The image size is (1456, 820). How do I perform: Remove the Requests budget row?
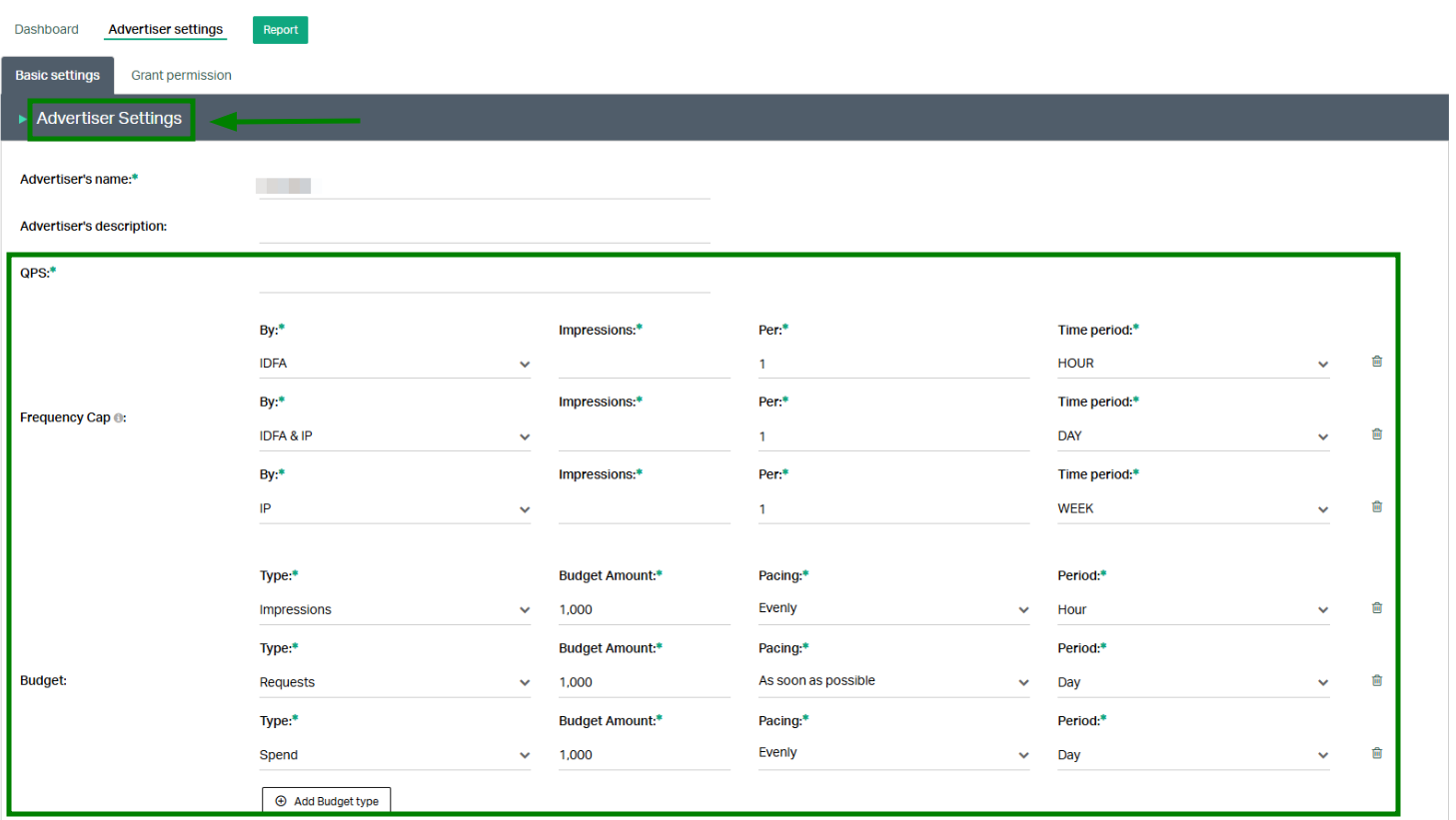(1376, 681)
